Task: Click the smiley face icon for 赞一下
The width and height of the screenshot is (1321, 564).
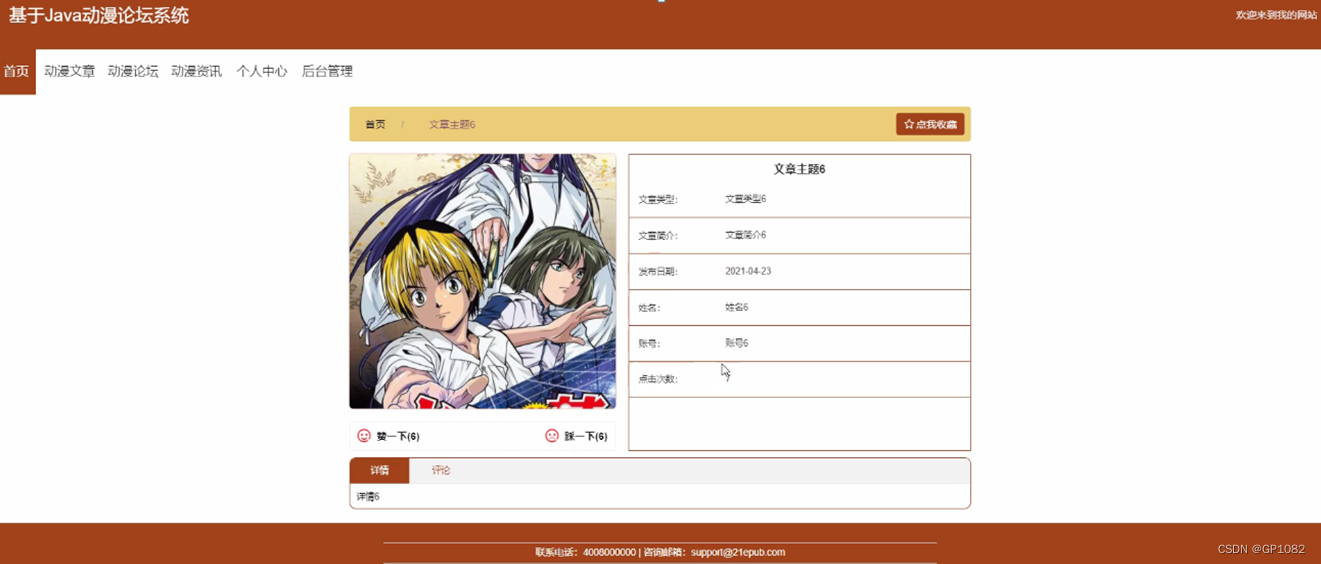Action: tap(364, 436)
